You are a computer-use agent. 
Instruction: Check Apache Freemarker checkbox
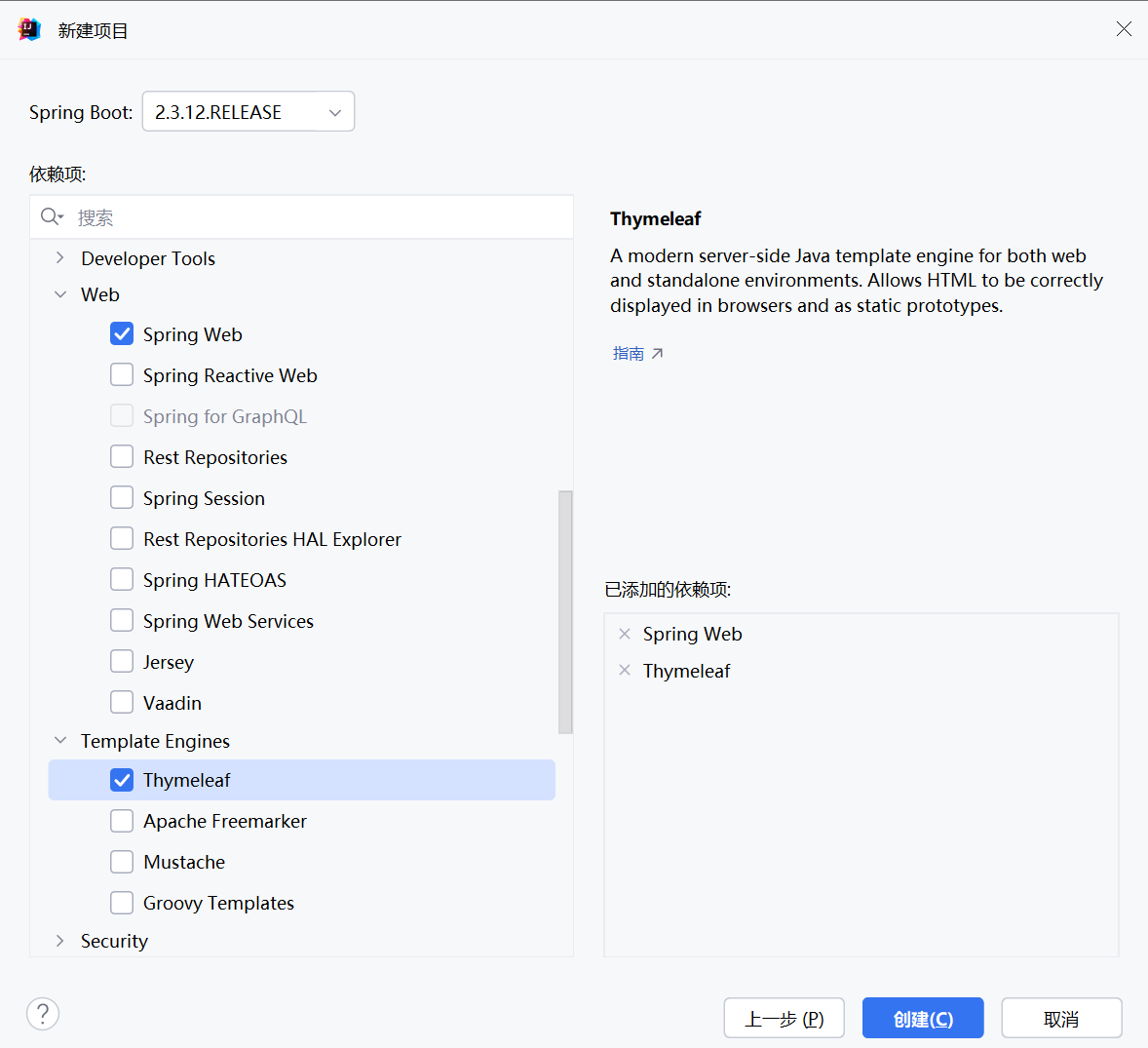[122, 821]
